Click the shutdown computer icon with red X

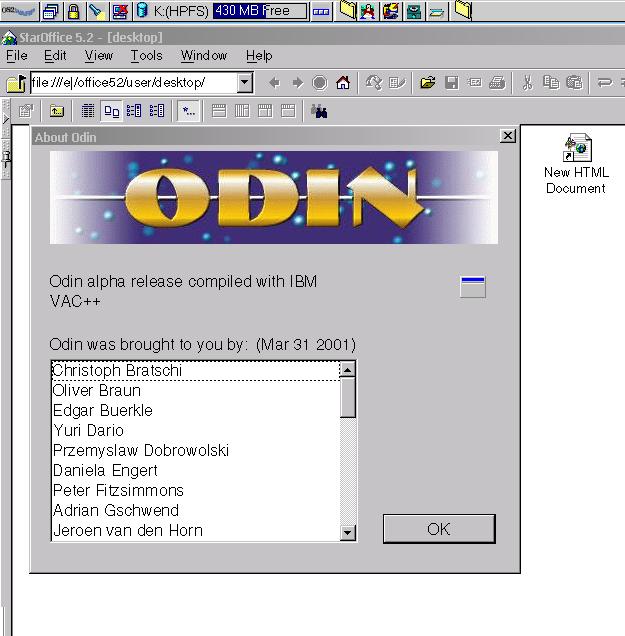(x=120, y=11)
